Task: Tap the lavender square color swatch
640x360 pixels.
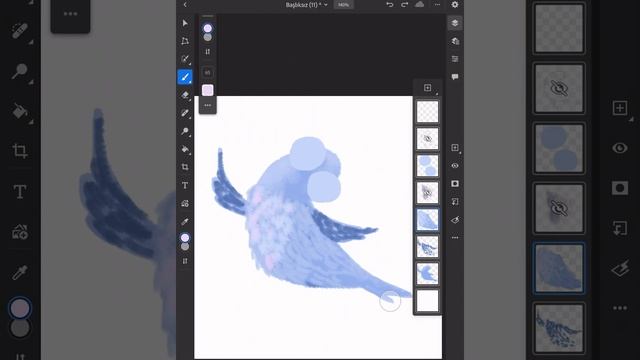Action: [207, 90]
